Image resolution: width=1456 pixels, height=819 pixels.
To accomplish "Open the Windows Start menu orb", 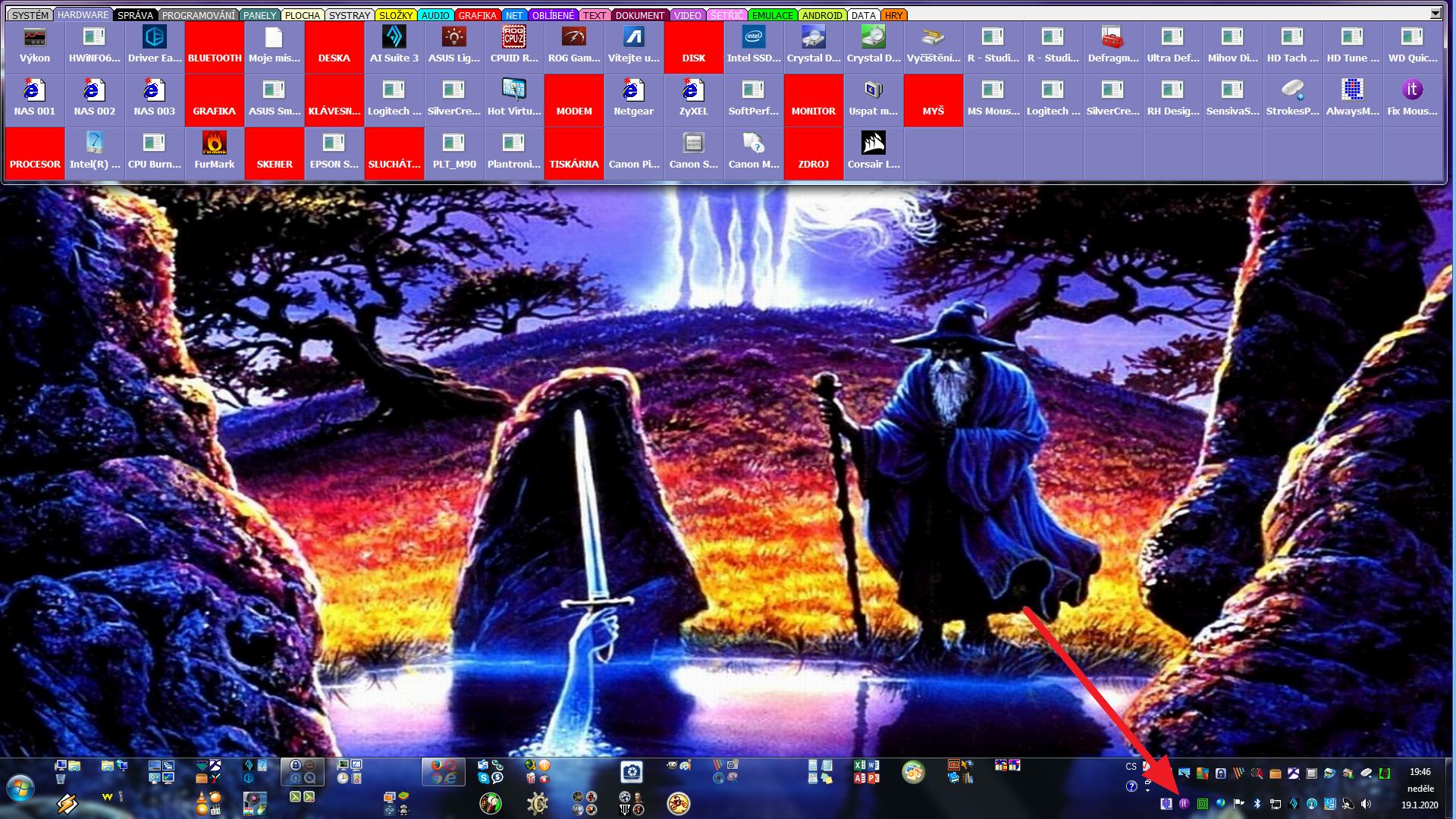I will 20,789.
